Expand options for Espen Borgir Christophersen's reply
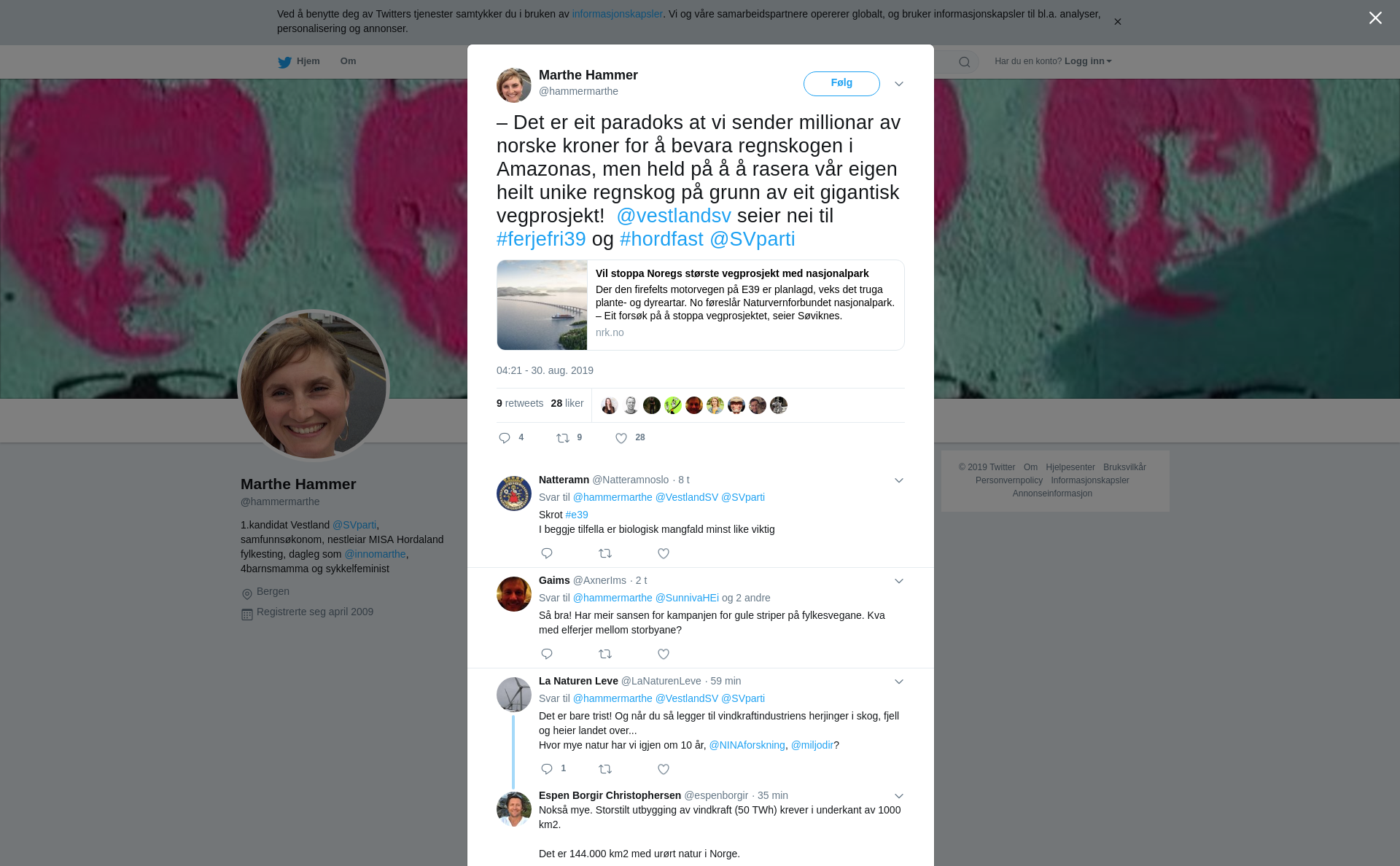The height and width of the screenshot is (866, 1400). [x=899, y=796]
